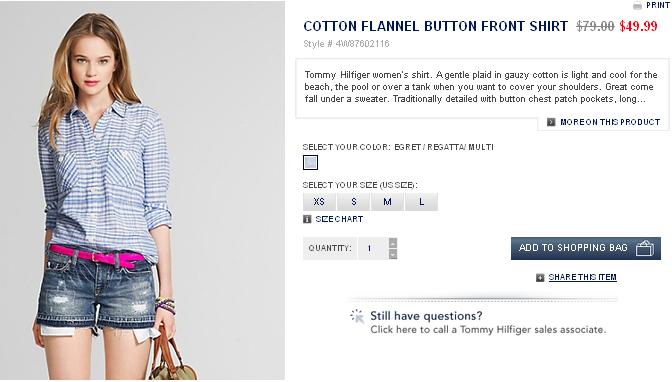The width and height of the screenshot is (672, 382).
Task: Click the sparkle icon beside Still have questions
Action: point(357,316)
